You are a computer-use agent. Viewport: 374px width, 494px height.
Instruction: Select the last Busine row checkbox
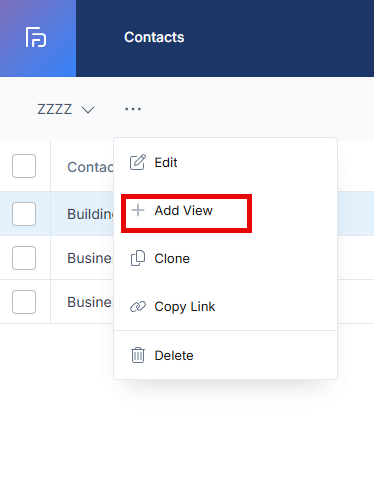pyautogui.click(x=24, y=302)
